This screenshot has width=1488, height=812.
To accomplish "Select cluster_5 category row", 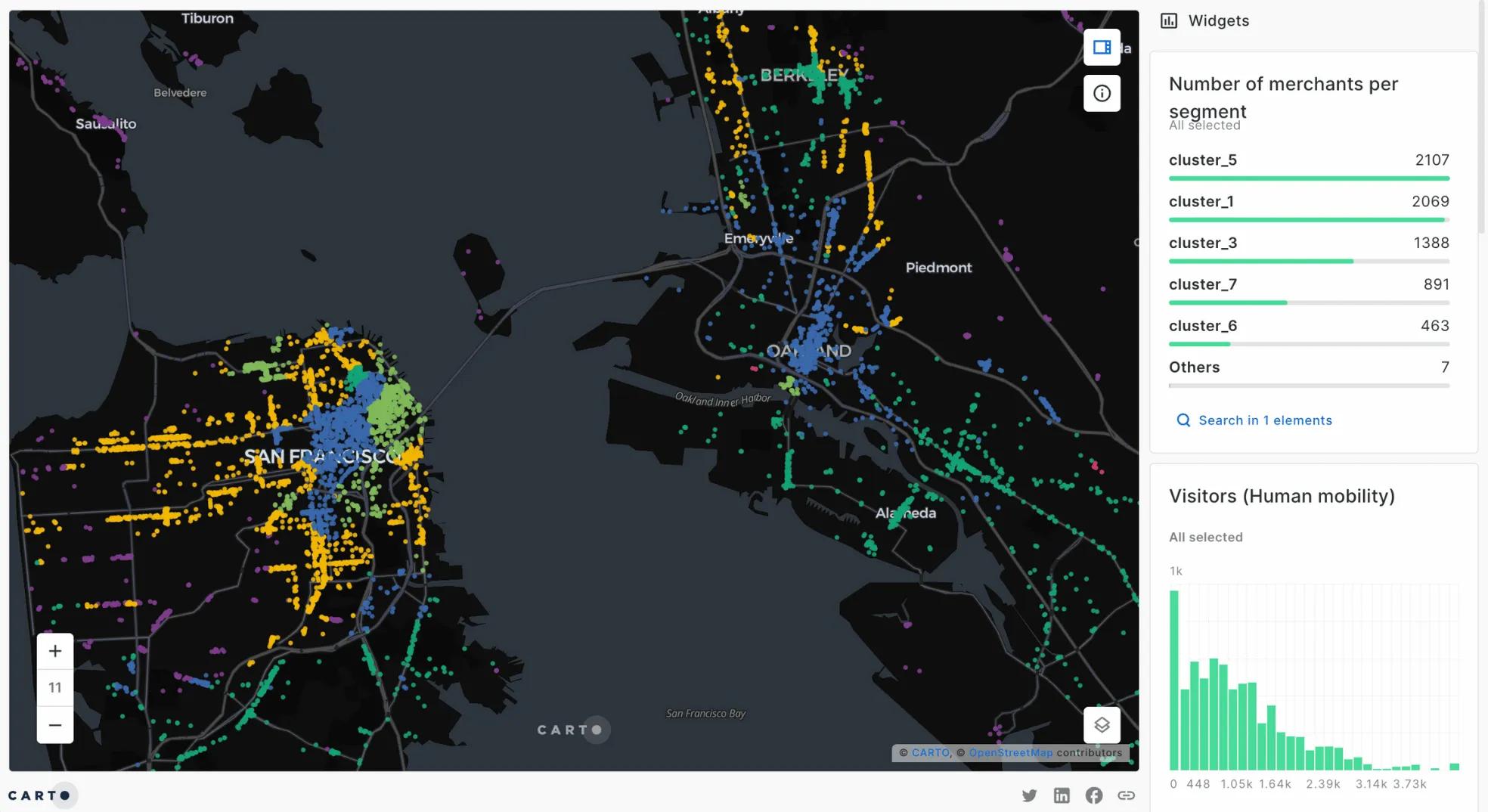I will tap(1308, 161).
